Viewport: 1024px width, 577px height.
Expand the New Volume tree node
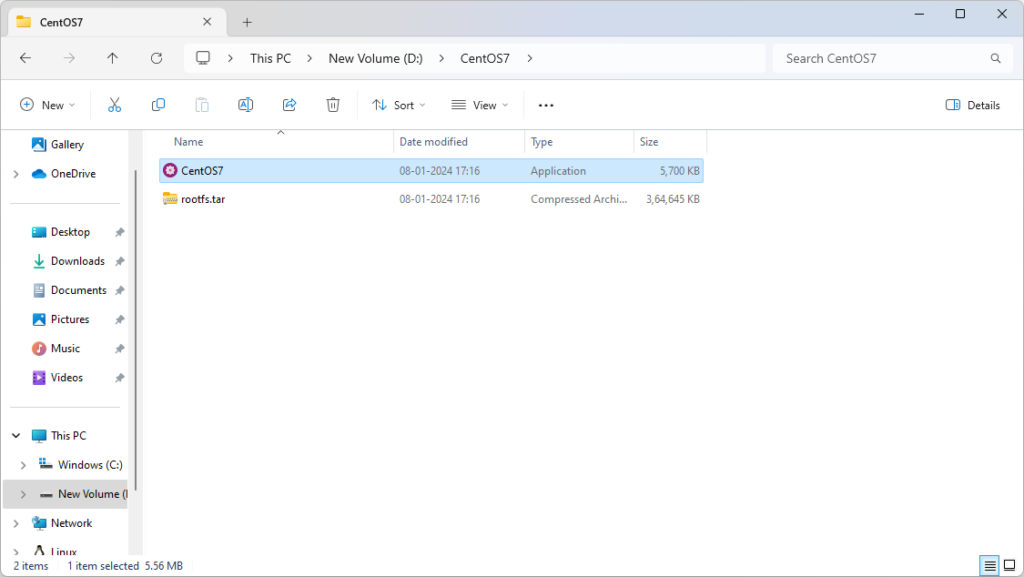(x=23, y=494)
